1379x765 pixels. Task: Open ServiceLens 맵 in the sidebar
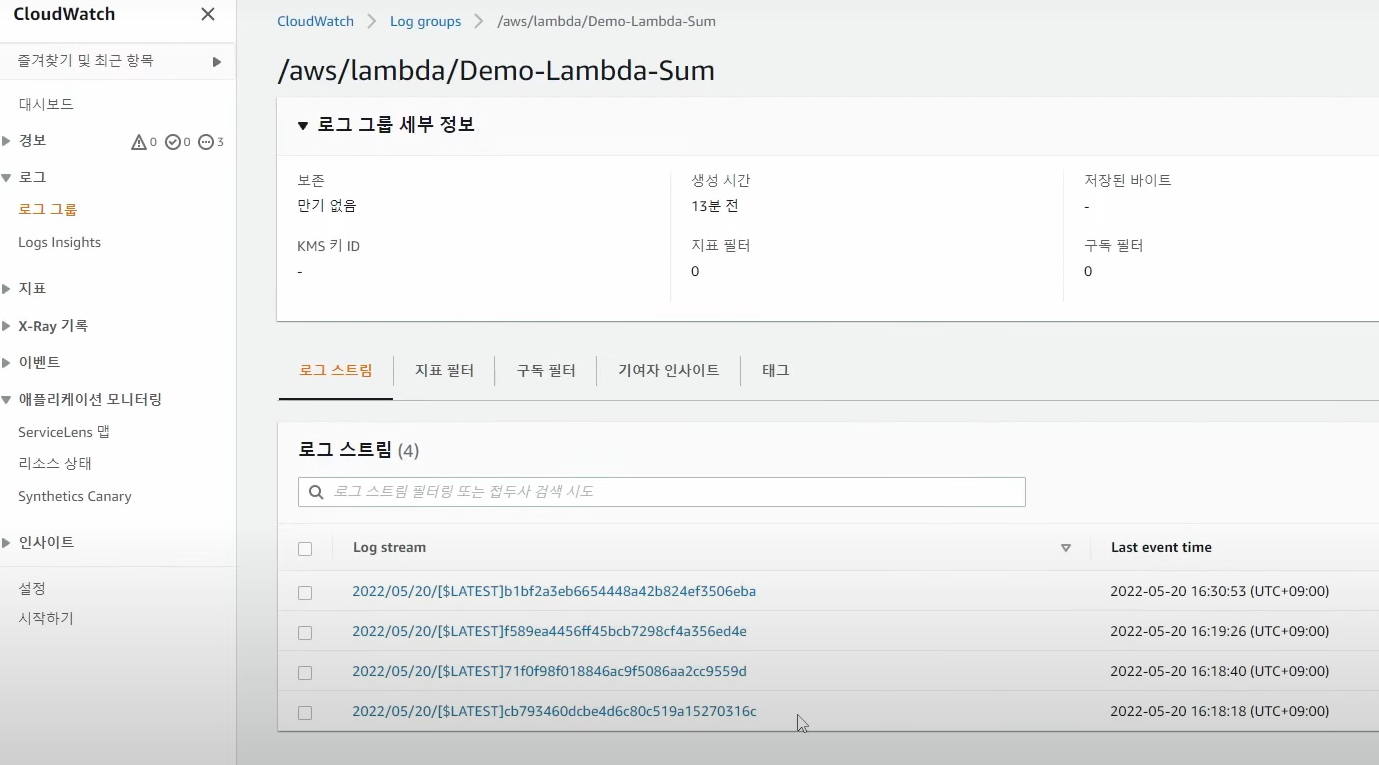click(64, 432)
